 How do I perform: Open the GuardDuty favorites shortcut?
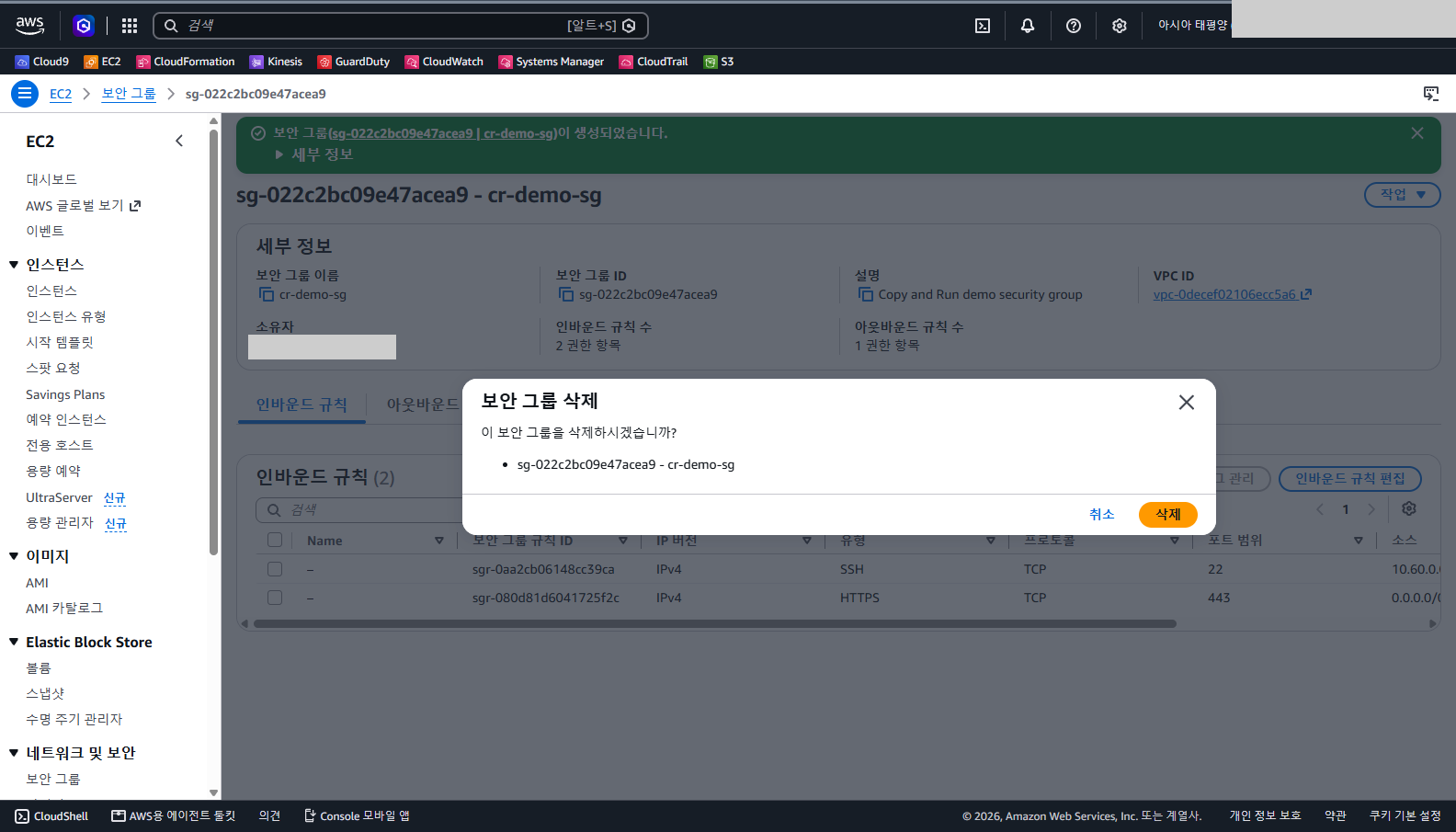coord(354,62)
